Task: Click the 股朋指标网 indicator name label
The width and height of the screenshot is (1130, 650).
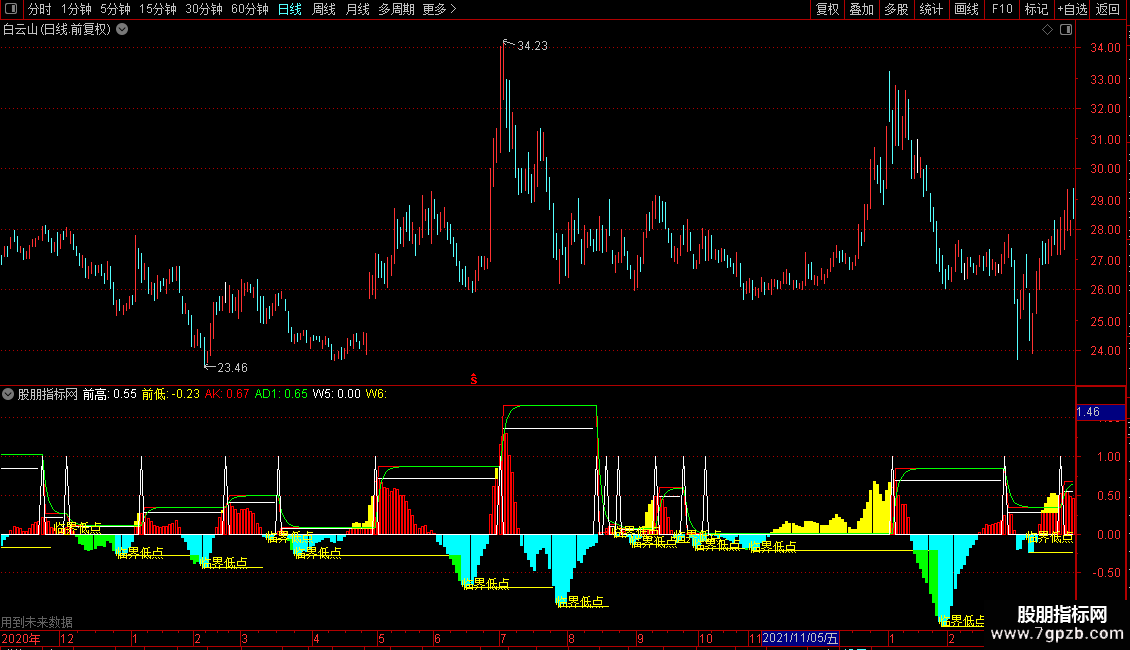Action: click(x=48, y=394)
